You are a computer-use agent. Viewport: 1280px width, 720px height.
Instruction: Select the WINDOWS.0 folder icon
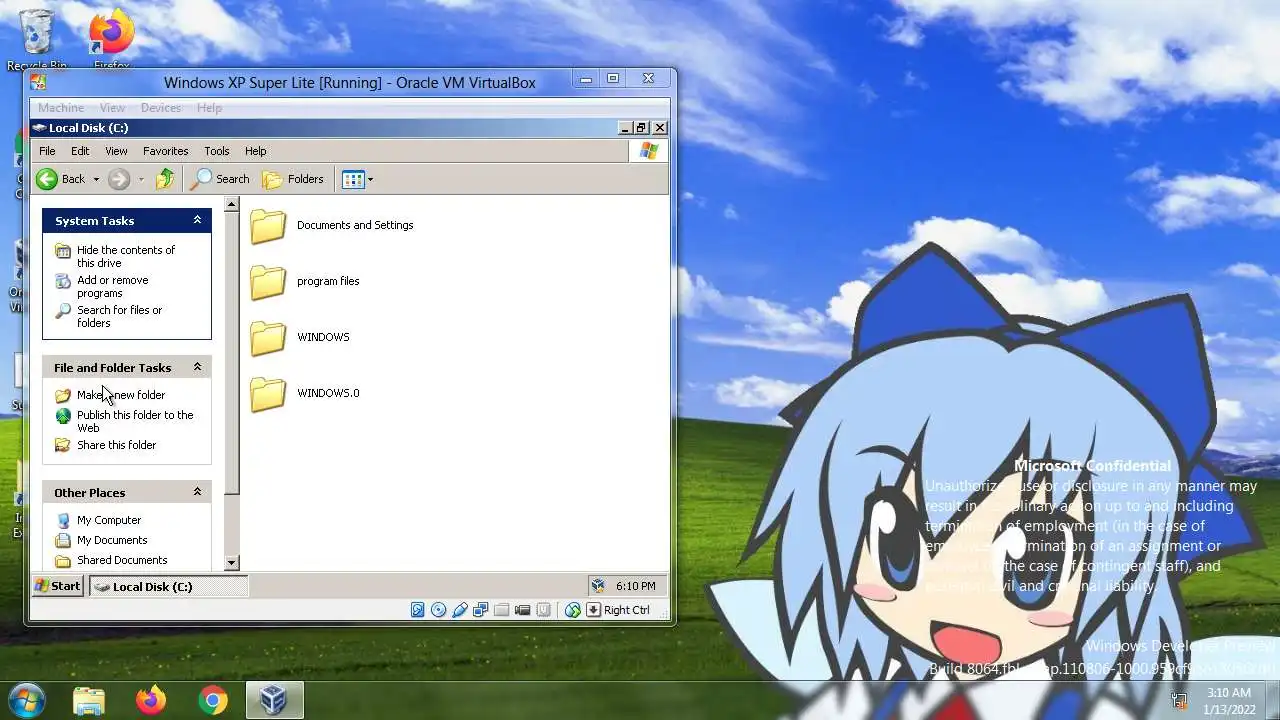point(268,394)
